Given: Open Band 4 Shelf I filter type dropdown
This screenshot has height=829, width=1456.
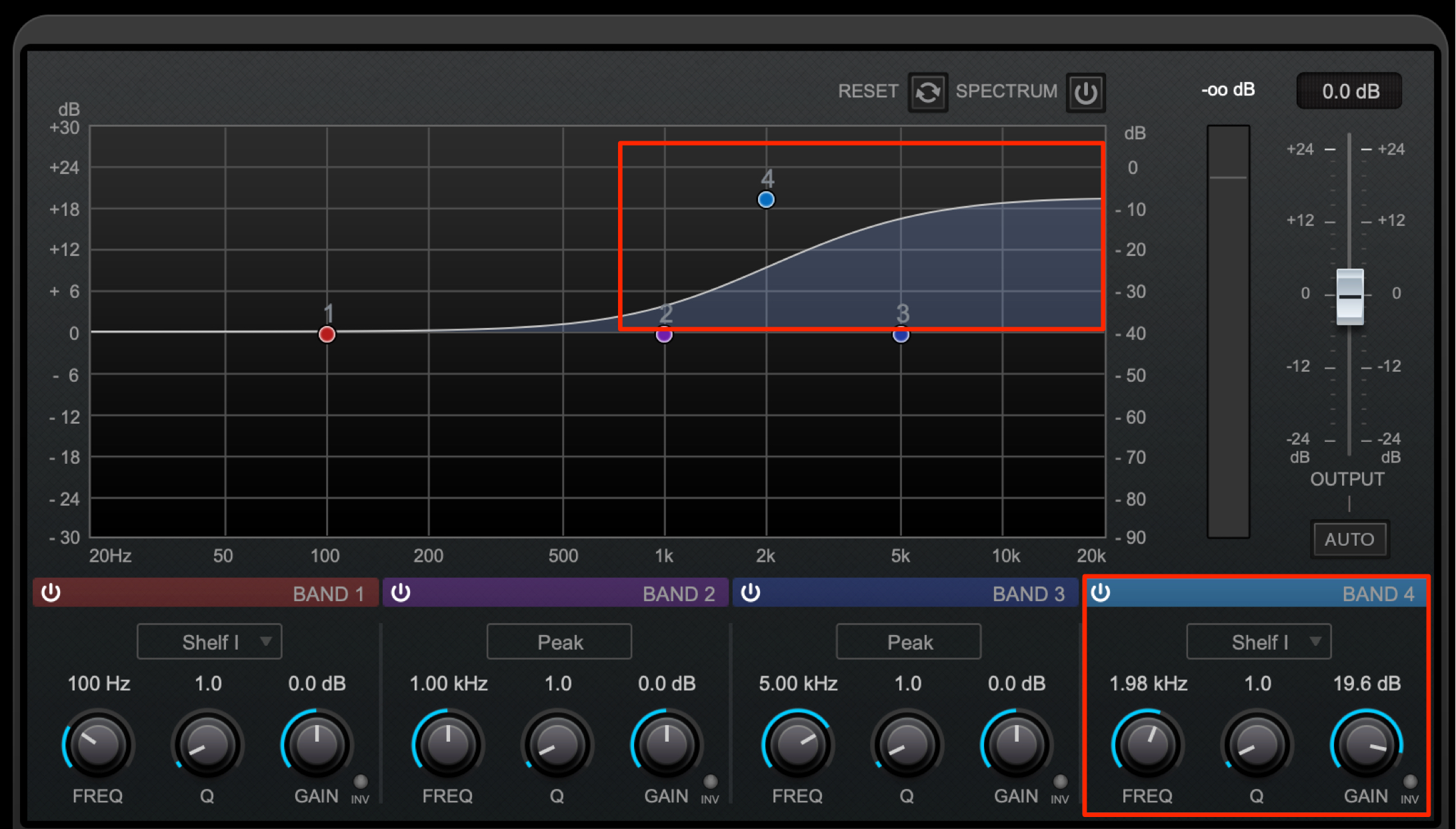Looking at the screenshot, I should [x=1259, y=642].
